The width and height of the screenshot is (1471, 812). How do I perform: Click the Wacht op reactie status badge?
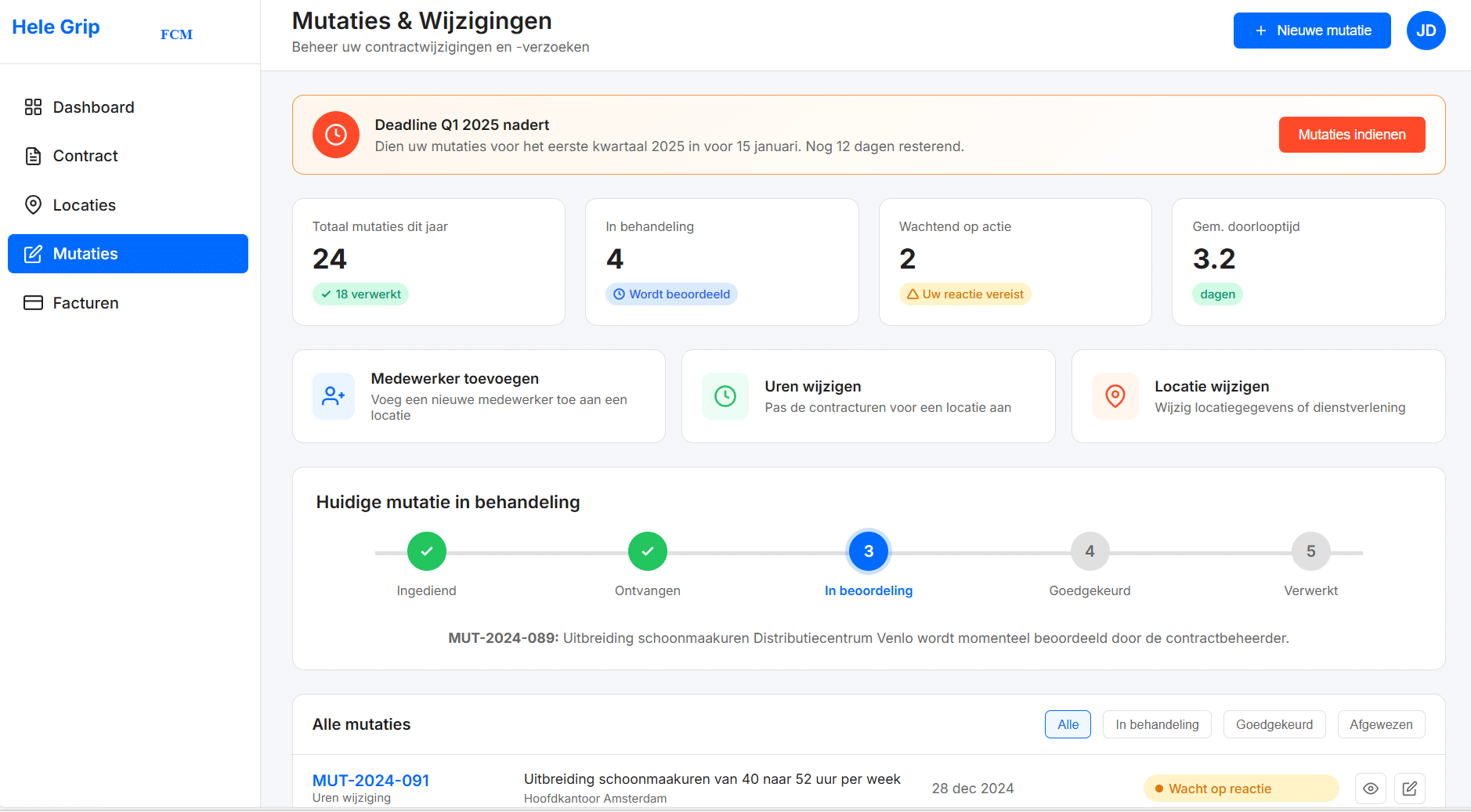click(1240, 789)
